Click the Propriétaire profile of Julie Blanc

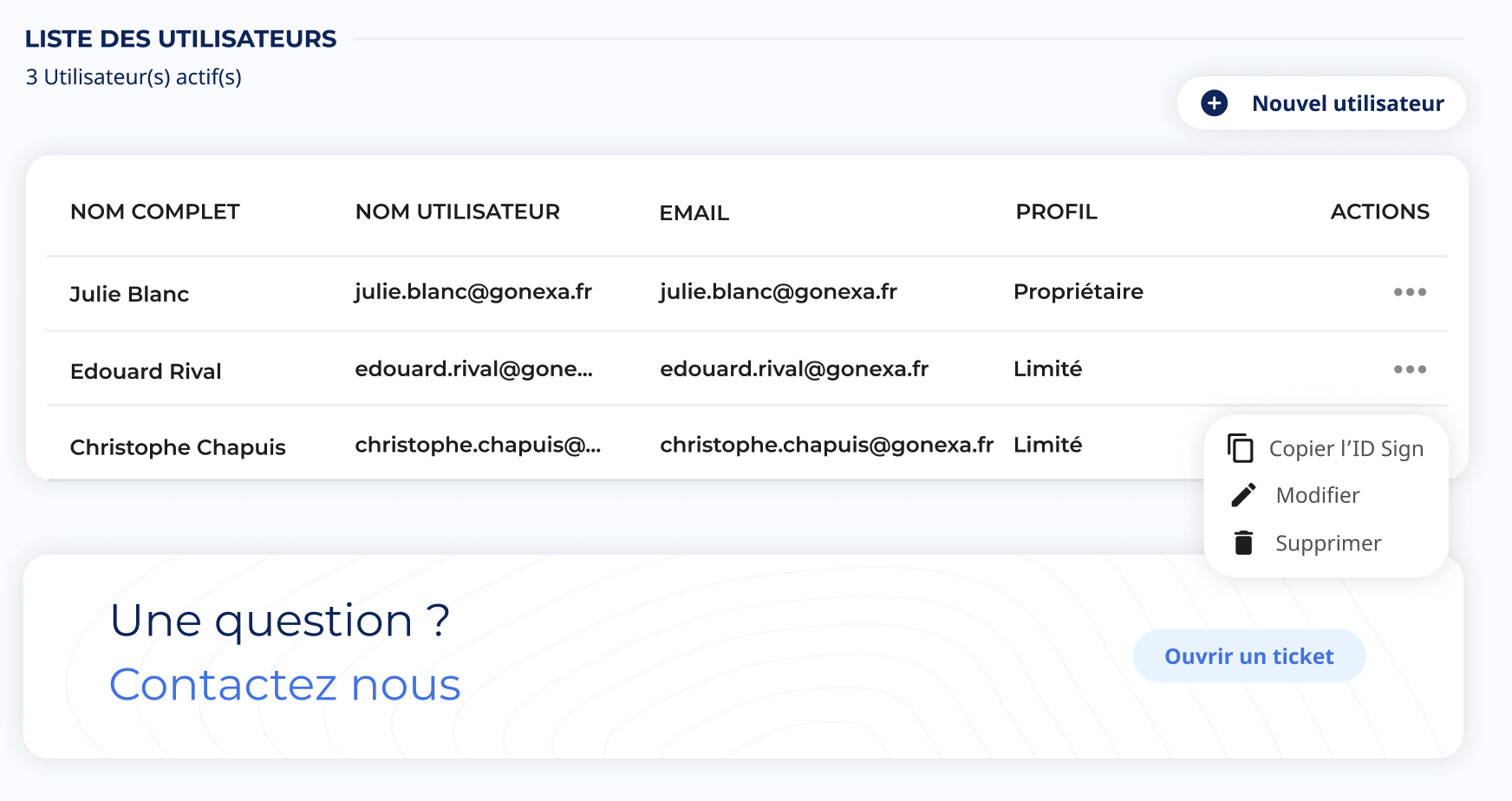(x=1079, y=292)
